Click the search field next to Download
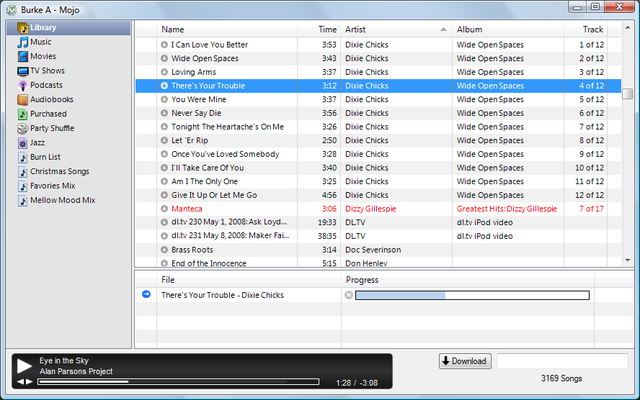Screen dimensions: 640x400 pyautogui.click(x=562, y=361)
